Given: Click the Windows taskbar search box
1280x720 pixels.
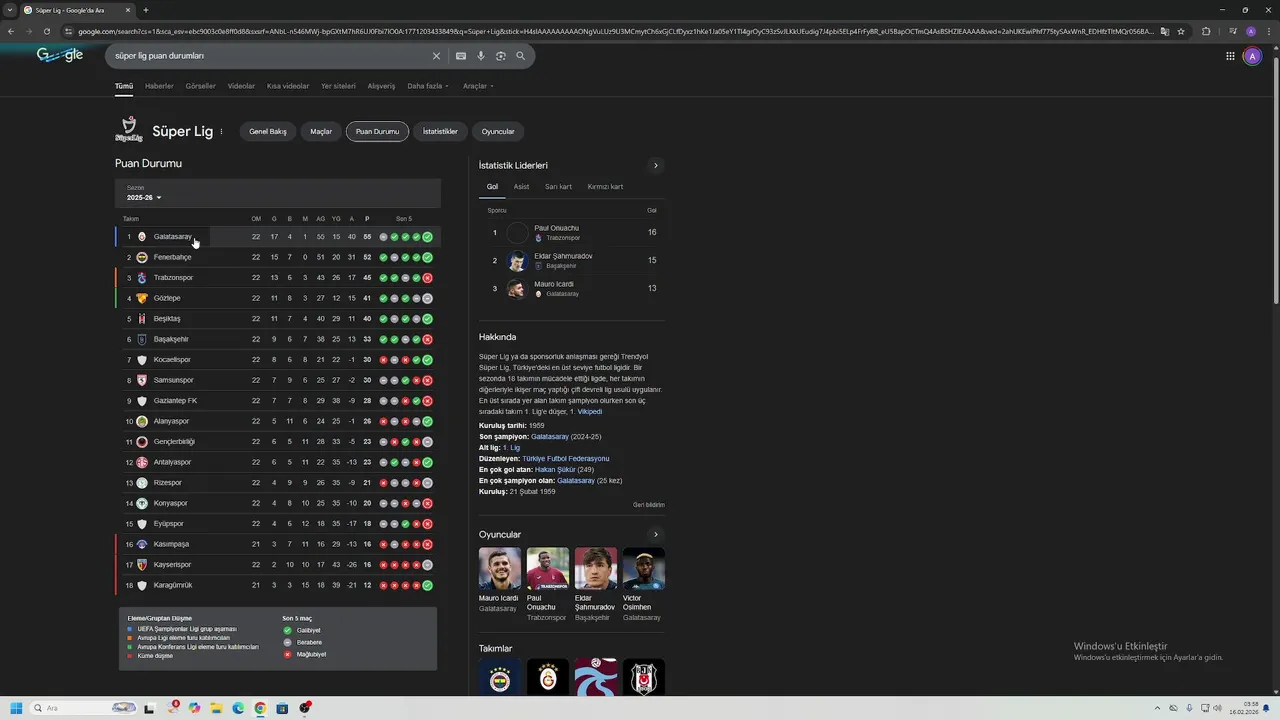Looking at the screenshot, I should click(x=85, y=708).
